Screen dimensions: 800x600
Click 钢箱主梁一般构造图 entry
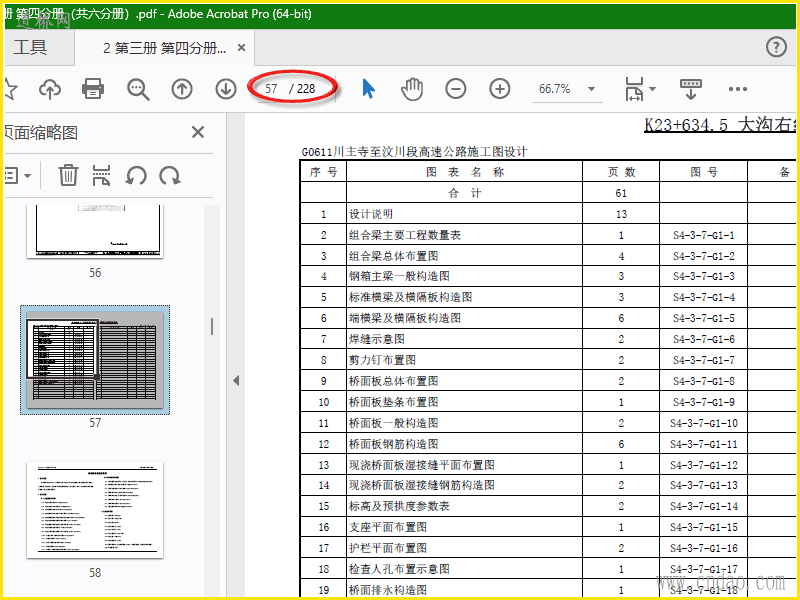coord(399,277)
